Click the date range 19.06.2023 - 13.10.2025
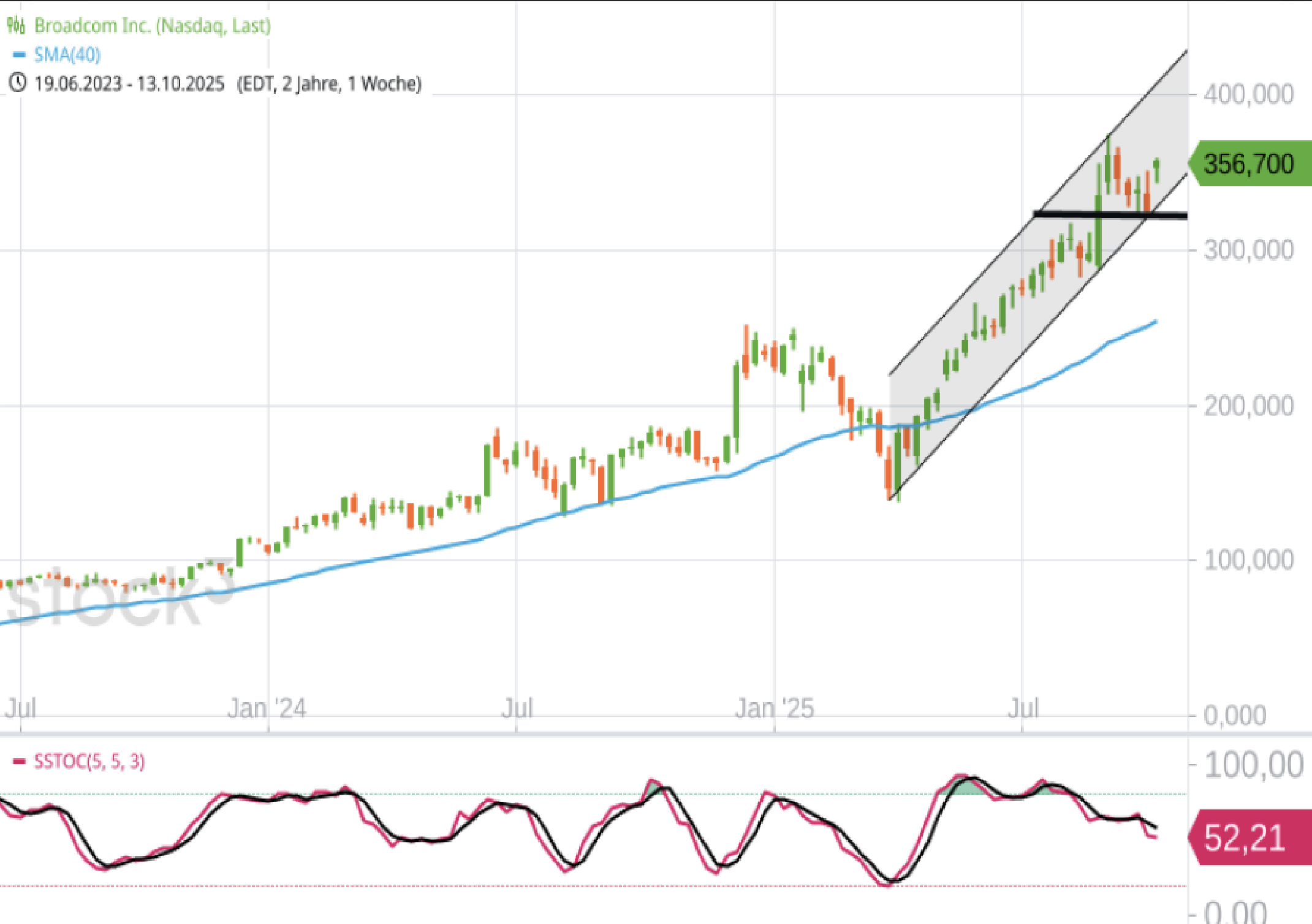The height and width of the screenshot is (924, 1312). click(x=129, y=83)
